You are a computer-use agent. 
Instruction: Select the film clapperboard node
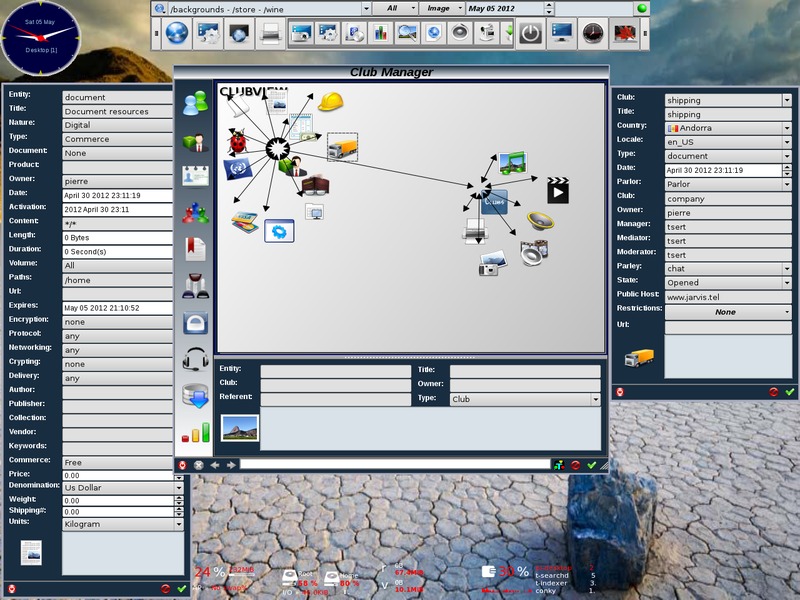click(x=557, y=190)
